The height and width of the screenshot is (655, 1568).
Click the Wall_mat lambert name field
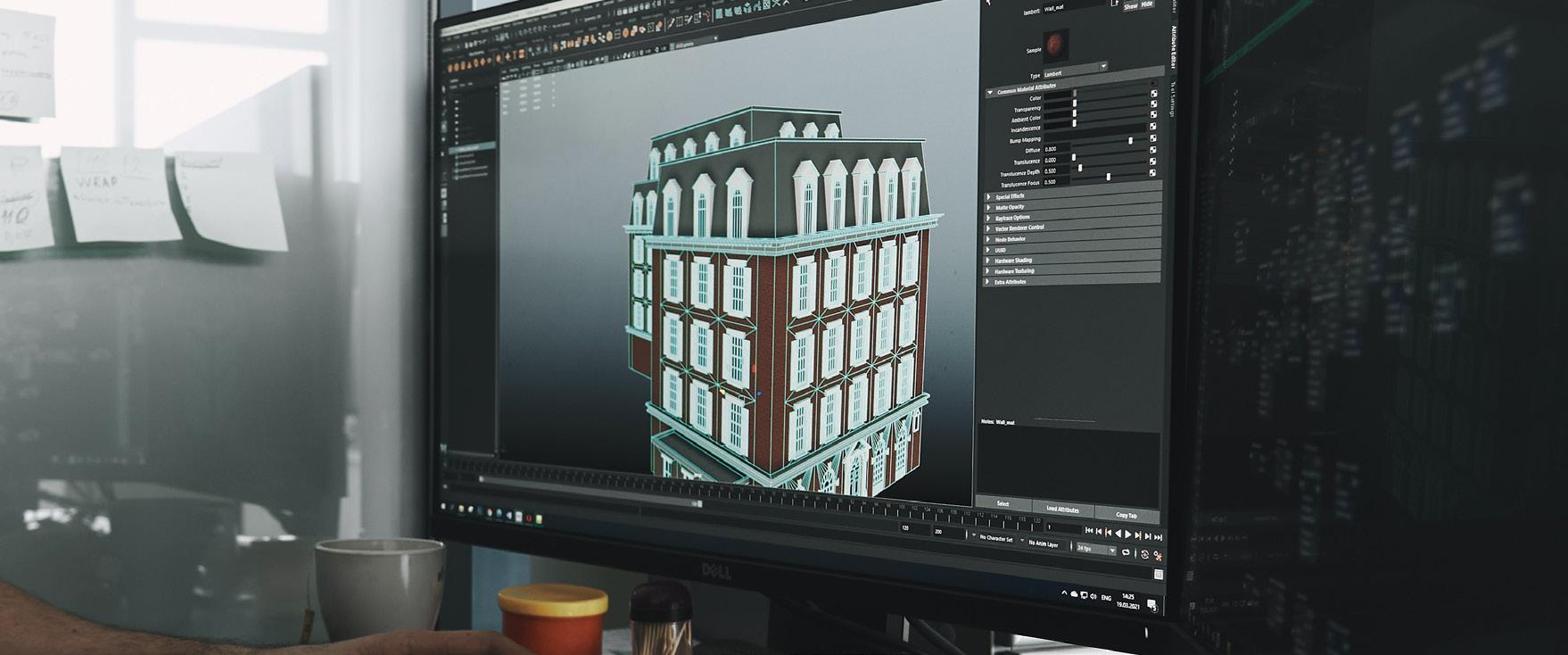pos(1075,6)
